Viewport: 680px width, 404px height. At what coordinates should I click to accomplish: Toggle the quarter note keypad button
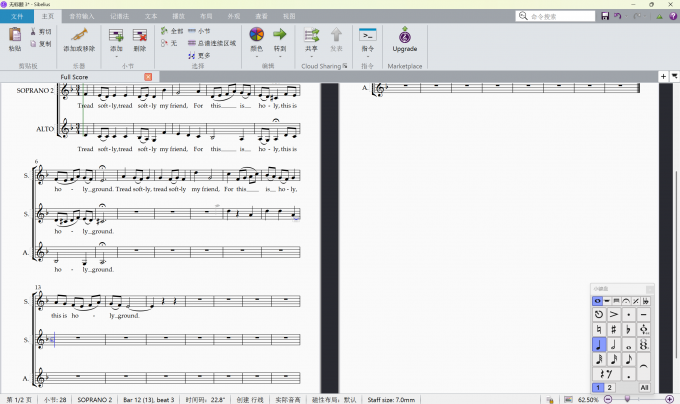click(599, 345)
